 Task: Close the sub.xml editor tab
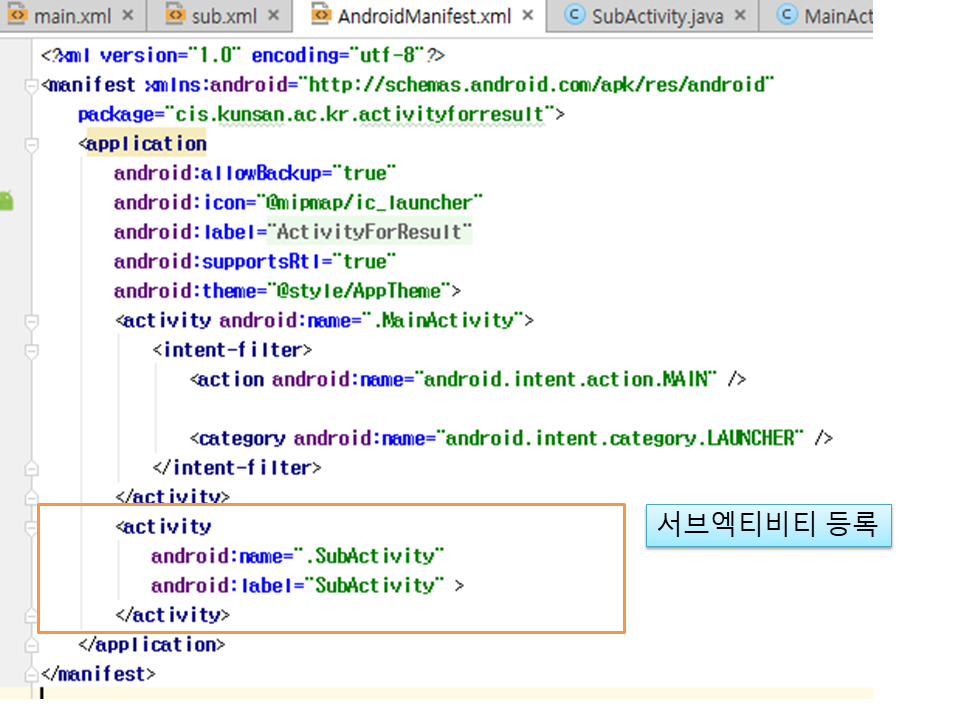[x=274, y=16]
